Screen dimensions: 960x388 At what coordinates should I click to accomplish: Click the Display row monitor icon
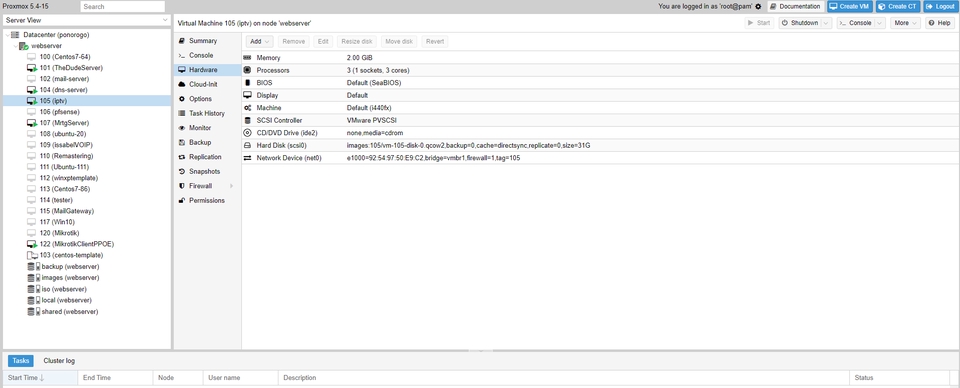247,95
